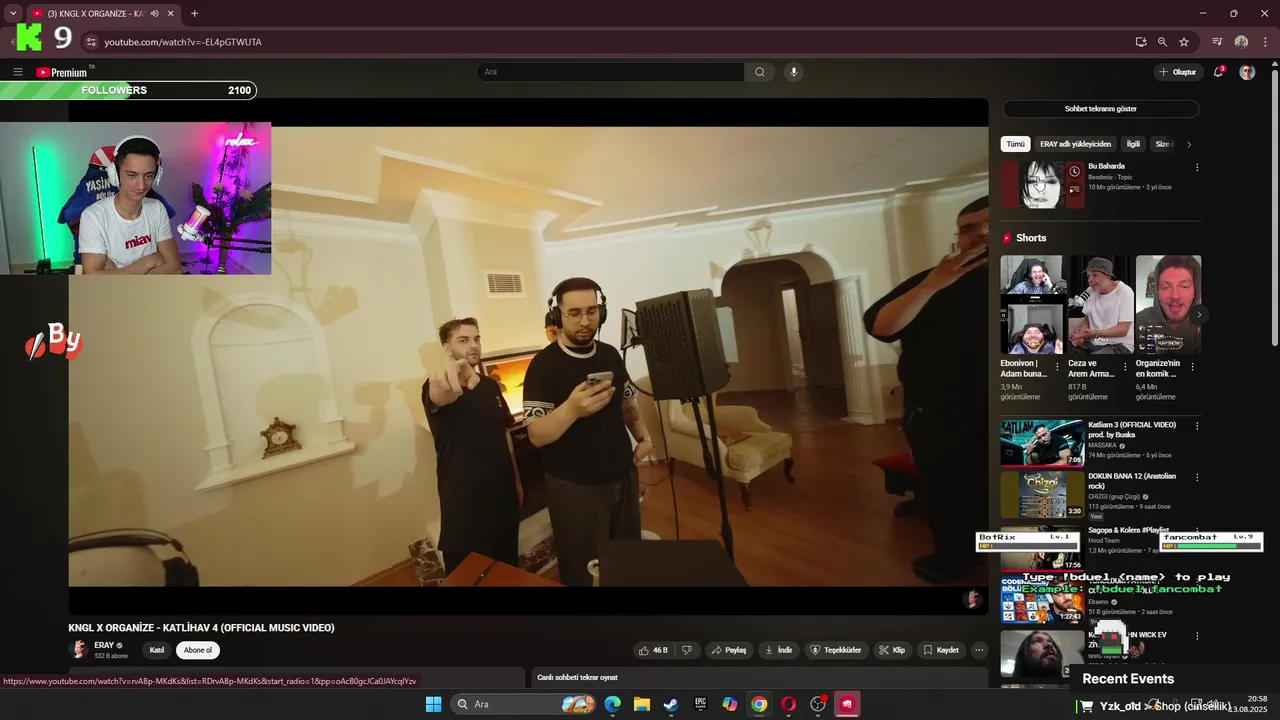Go to the YouTube Premium home logo
The image size is (1280, 720).
pyautogui.click(x=62, y=72)
